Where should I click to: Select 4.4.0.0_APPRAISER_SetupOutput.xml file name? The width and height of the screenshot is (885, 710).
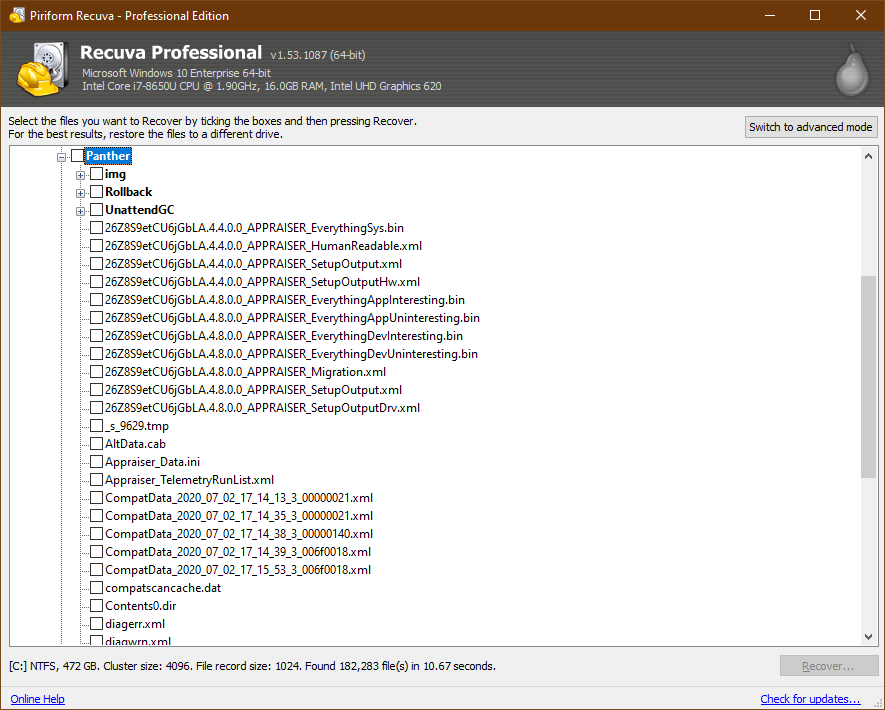pos(253,264)
